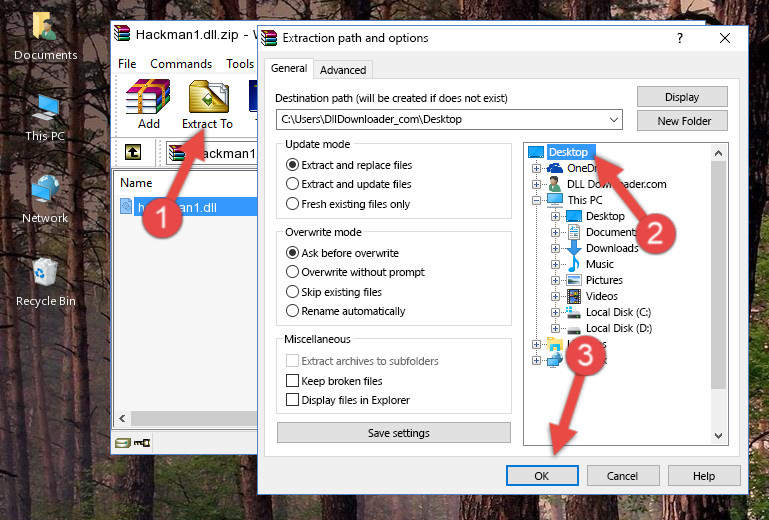Screen dimensions: 769x520
Task: Expand the Local Disk (D:) node
Action: (x=555, y=328)
